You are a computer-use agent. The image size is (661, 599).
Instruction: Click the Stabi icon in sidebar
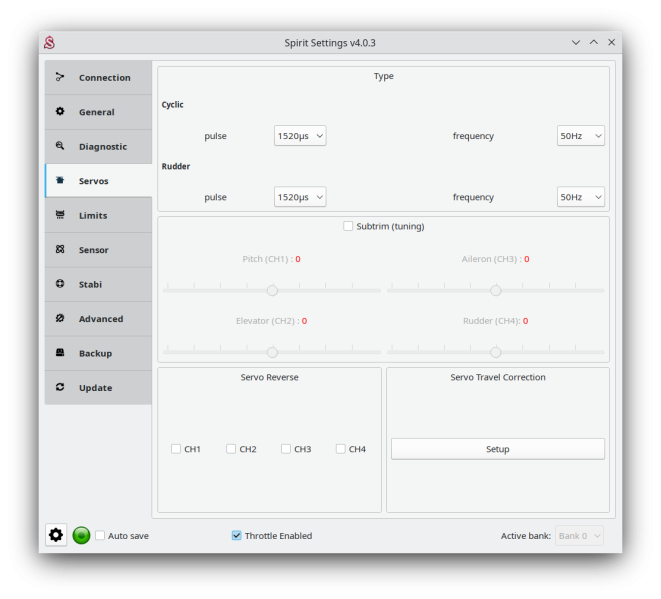tap(60, 284)
